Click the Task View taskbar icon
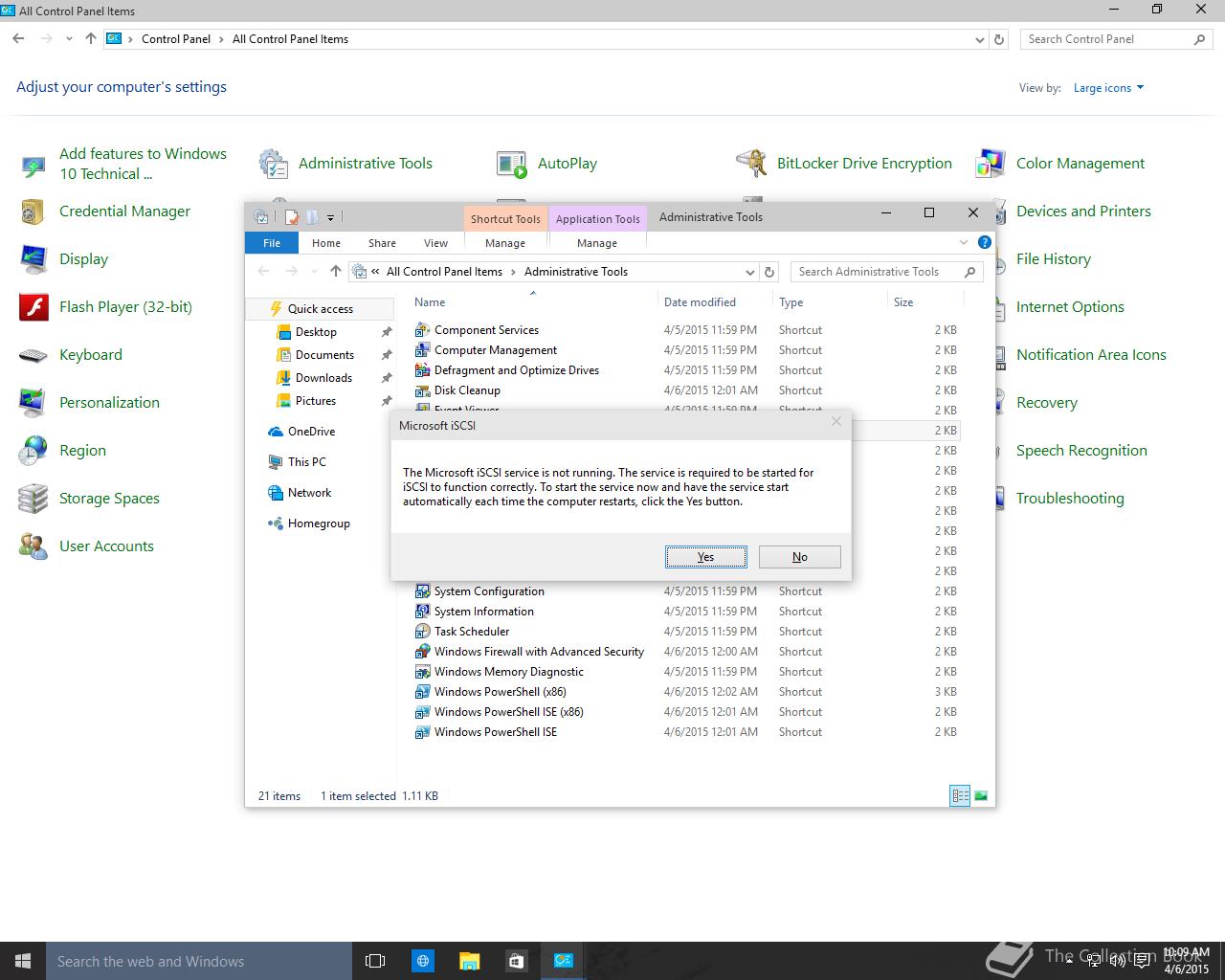The image size is (1225, 980). 375,961
